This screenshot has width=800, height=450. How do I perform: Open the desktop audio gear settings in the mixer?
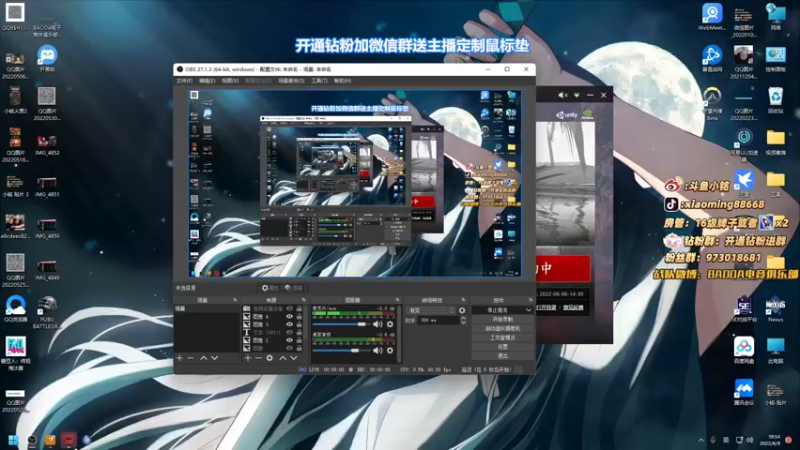tap(390, 351)
